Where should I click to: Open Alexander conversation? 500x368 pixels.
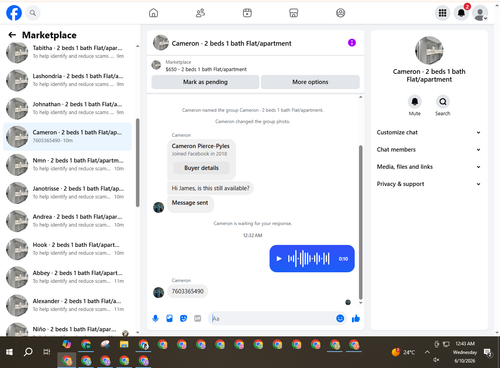(67, 305)
